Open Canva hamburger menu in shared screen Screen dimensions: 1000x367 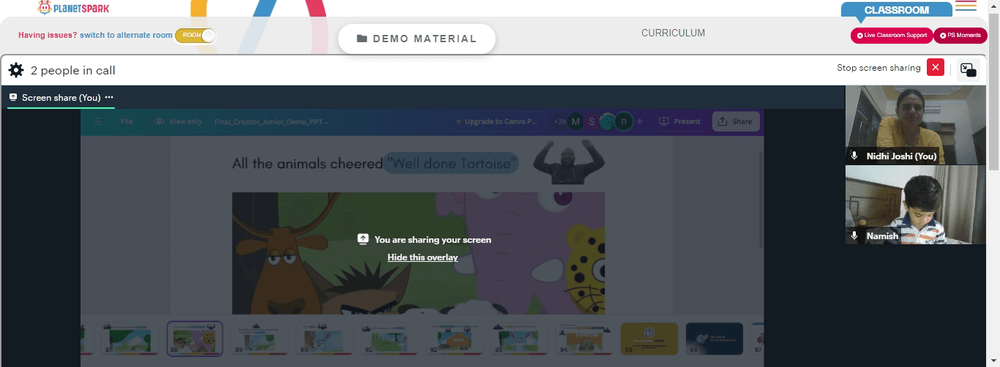(x=99, y=121)
